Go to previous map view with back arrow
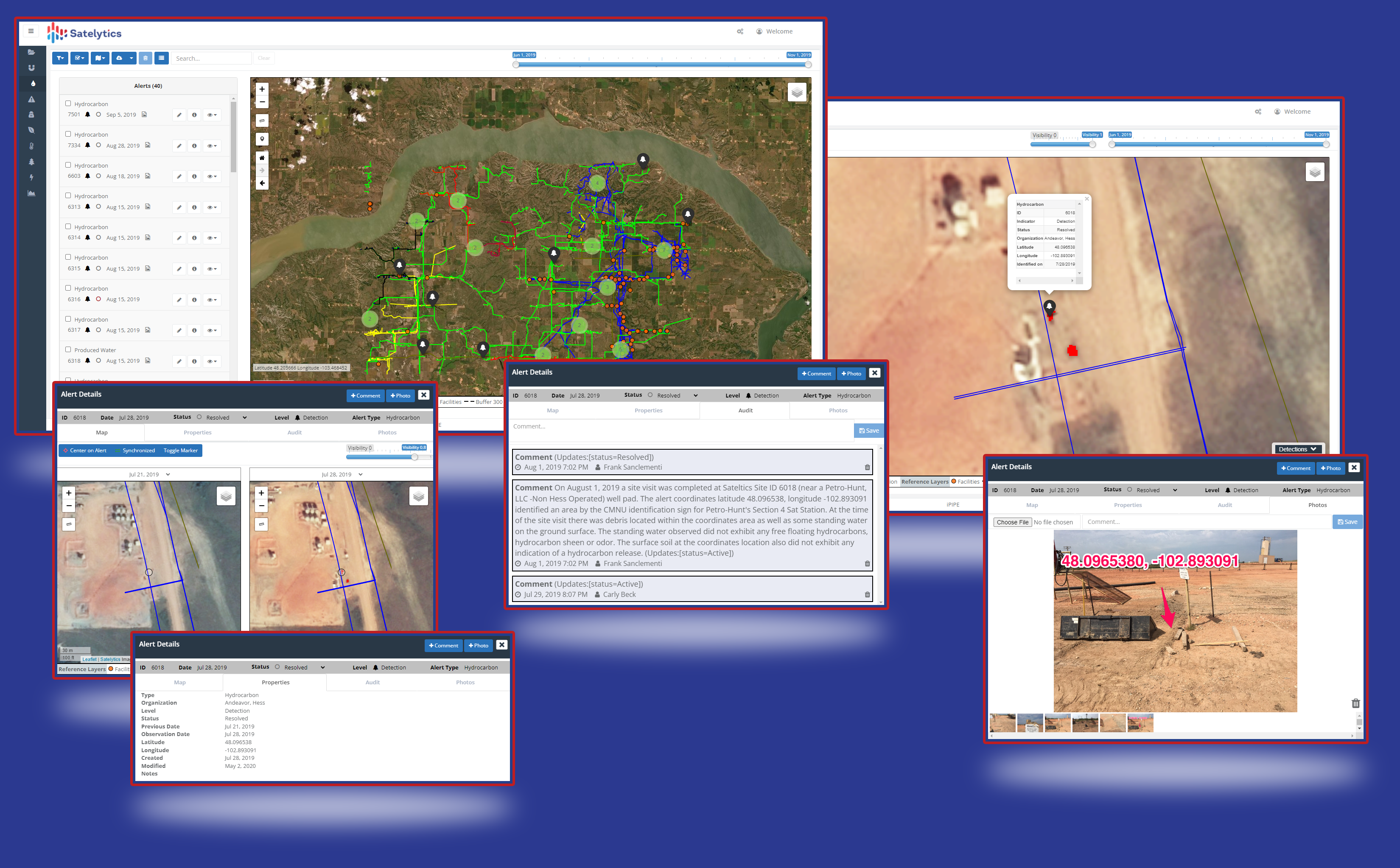 point(262,183)
